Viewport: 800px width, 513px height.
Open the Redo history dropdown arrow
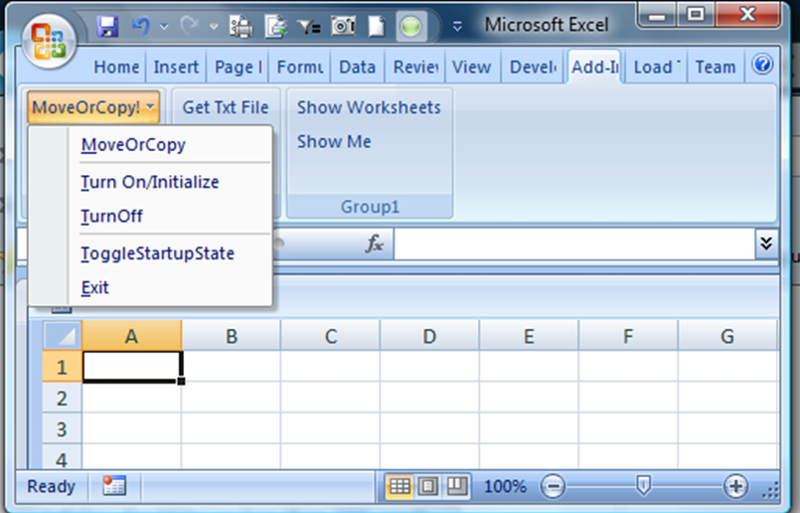(x=214, y=26)
